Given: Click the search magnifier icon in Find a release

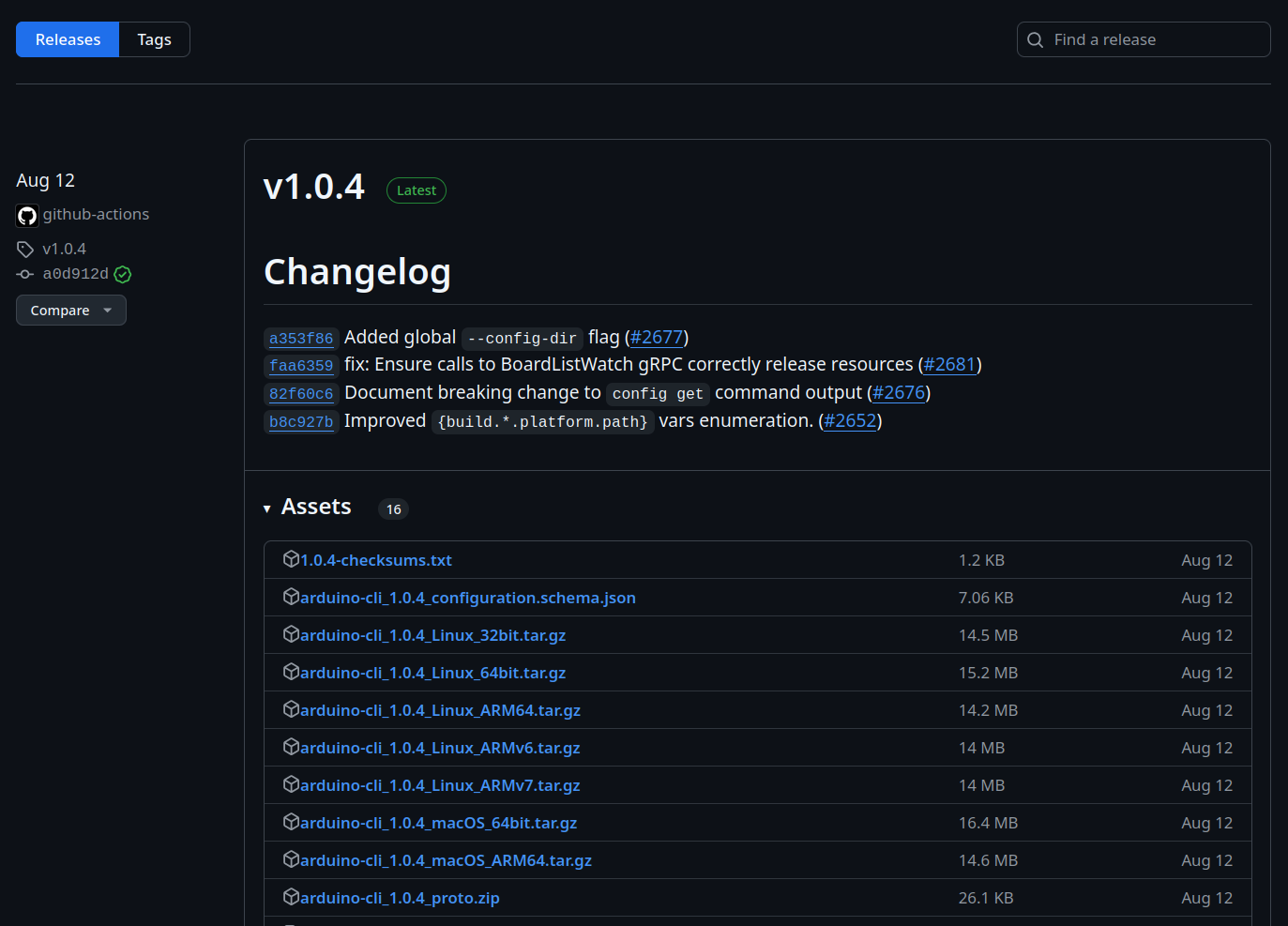Looking at the screenshot, I should coord(1035,39).
